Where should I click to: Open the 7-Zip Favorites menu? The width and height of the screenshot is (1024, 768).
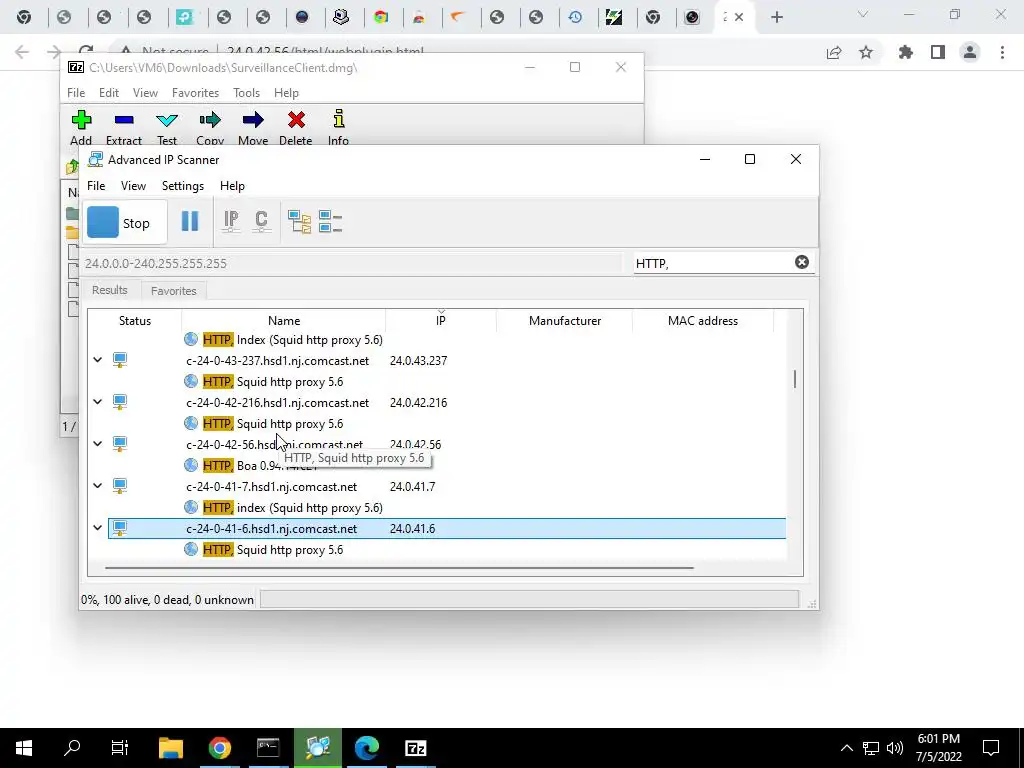pyautogui.click(x=195, y=93)
